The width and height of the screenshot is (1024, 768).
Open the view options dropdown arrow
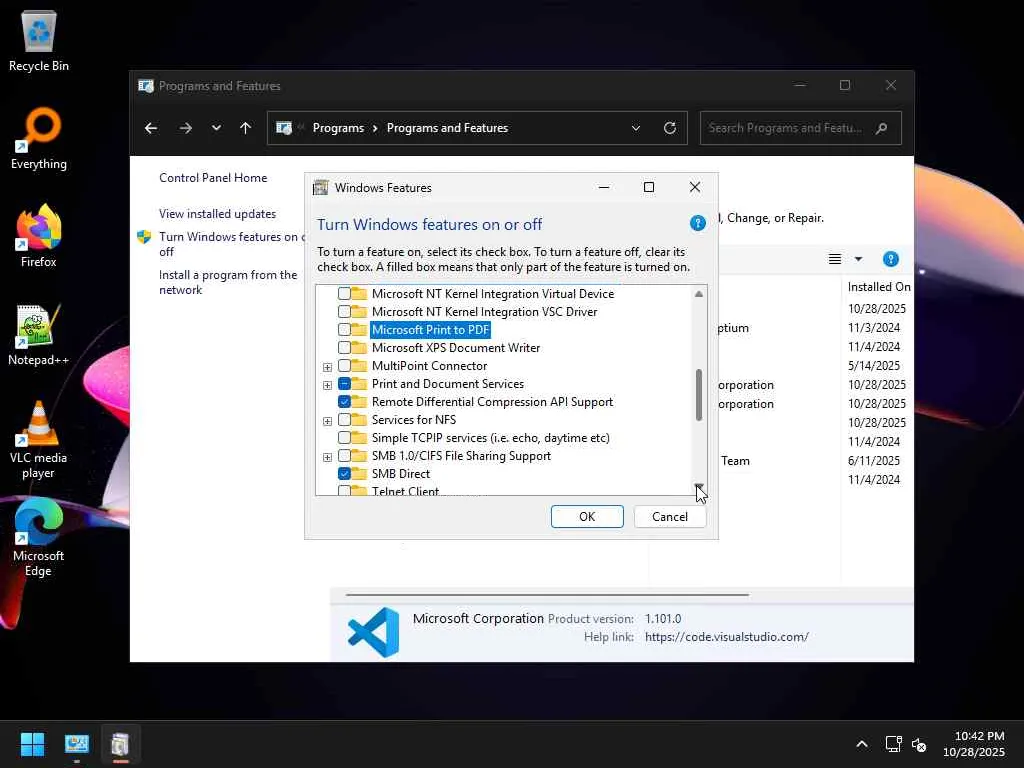(858, 259)
